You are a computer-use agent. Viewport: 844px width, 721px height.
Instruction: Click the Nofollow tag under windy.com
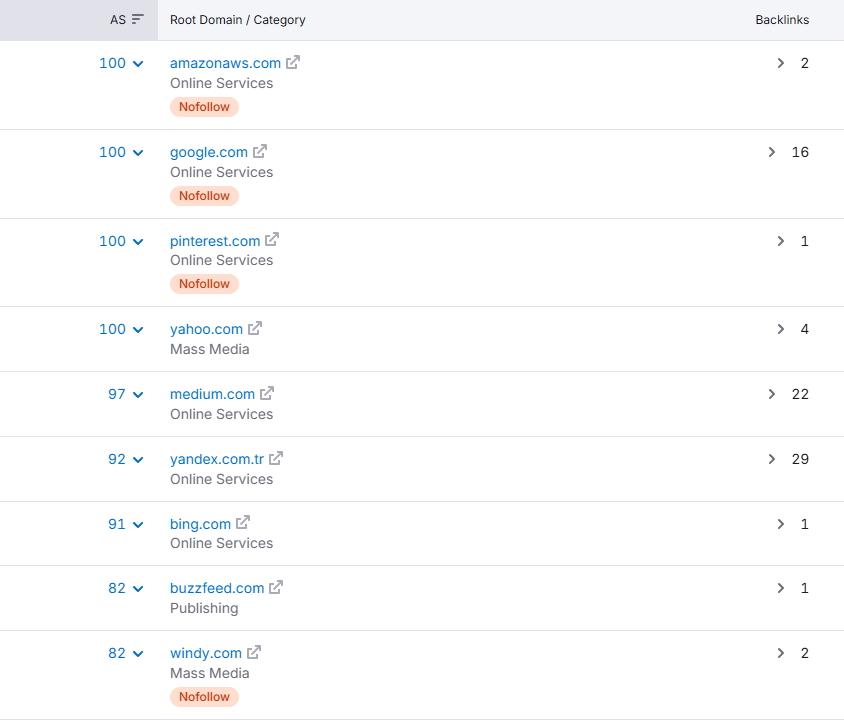[x=205, y=697]
